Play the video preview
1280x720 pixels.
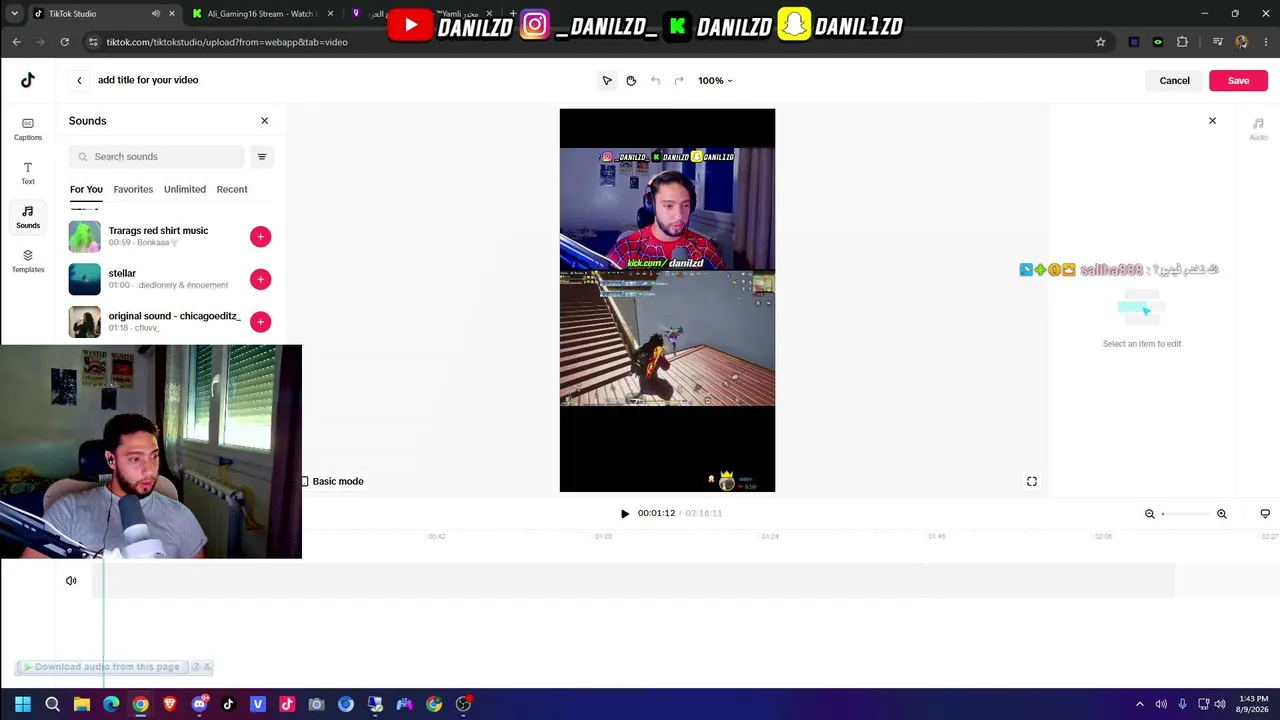coord(625,513)
